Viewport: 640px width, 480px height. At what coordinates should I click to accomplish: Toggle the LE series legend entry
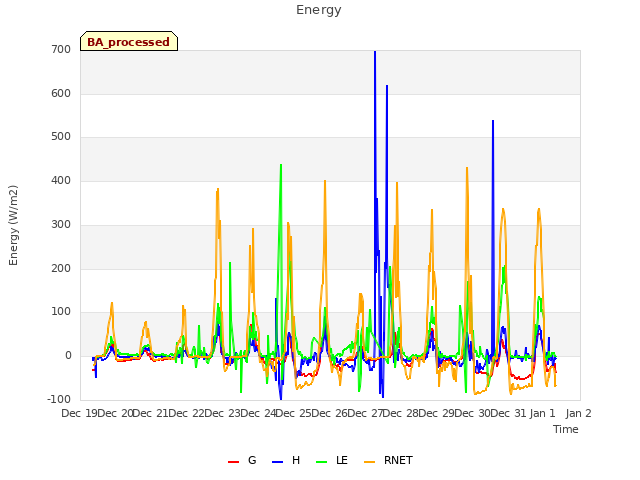pyautogui.click(x=332, y=460)
